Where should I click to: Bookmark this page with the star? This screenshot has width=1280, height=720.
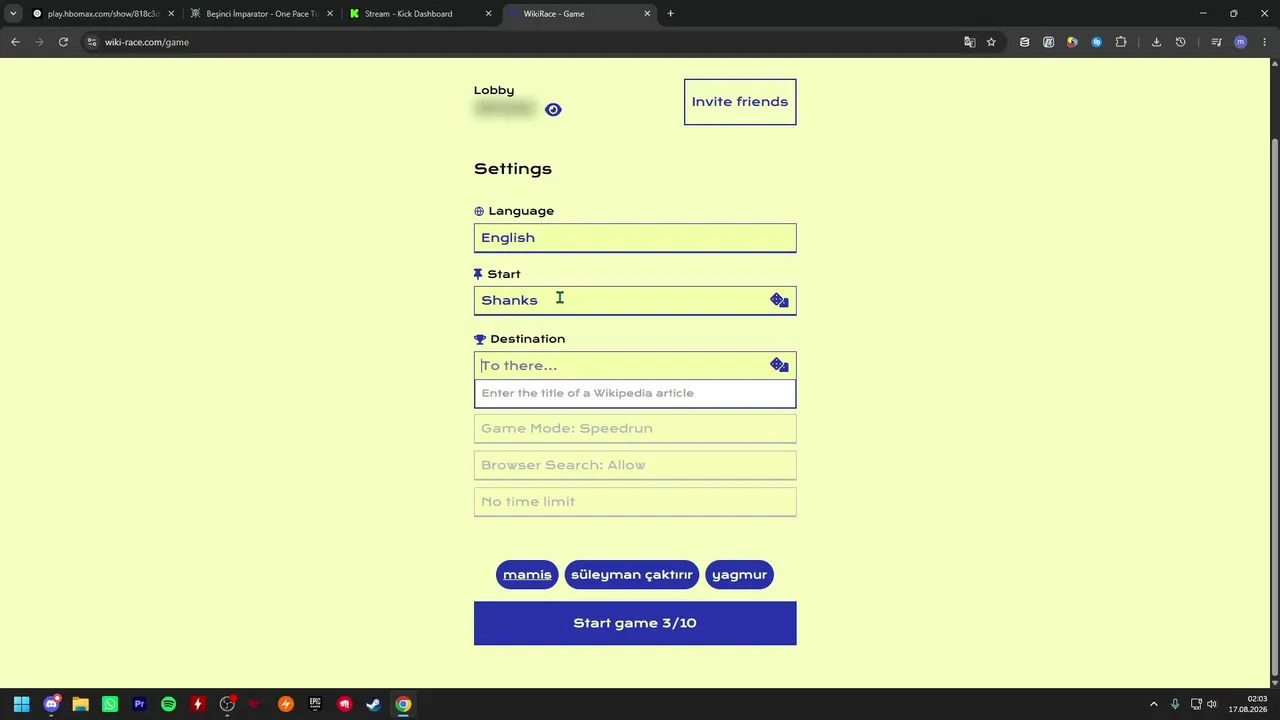[991, 42]
